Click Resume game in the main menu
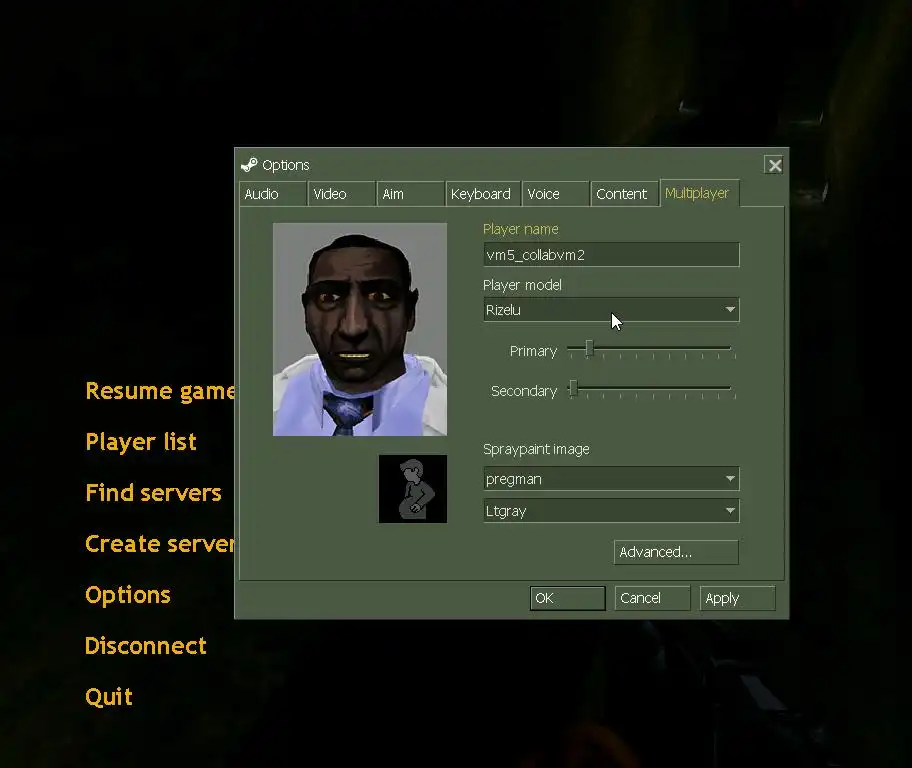 pyautogui.click(x=160, y=391)
